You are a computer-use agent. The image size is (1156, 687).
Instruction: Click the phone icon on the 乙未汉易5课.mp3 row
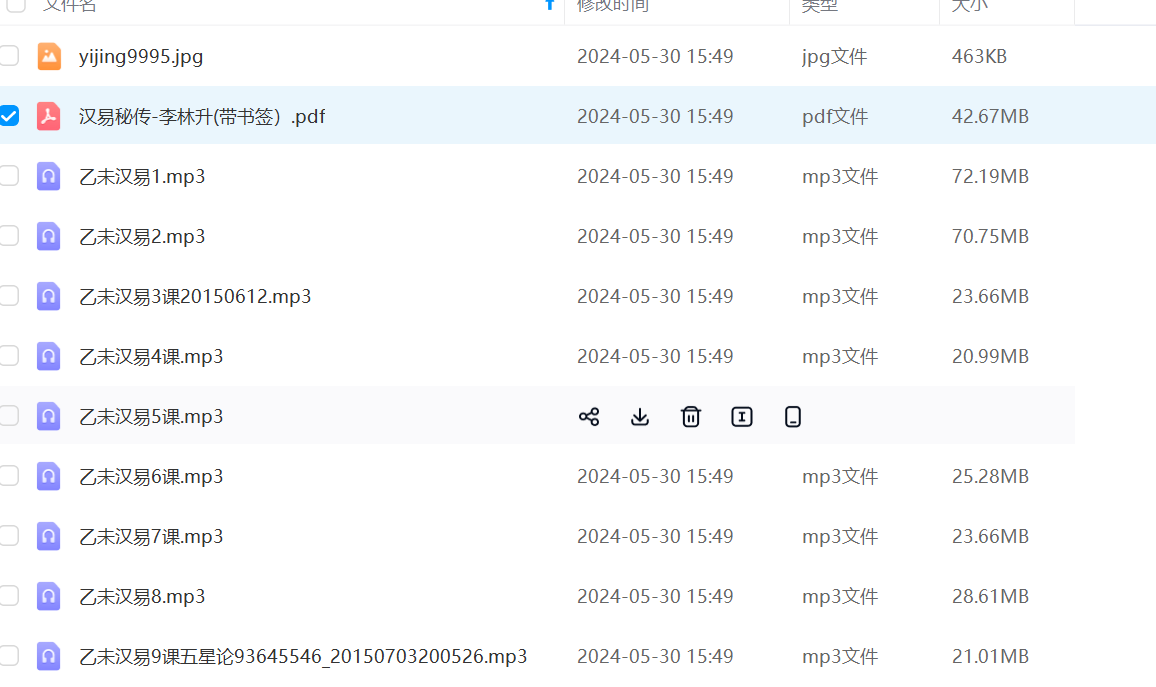click(793, 417)
